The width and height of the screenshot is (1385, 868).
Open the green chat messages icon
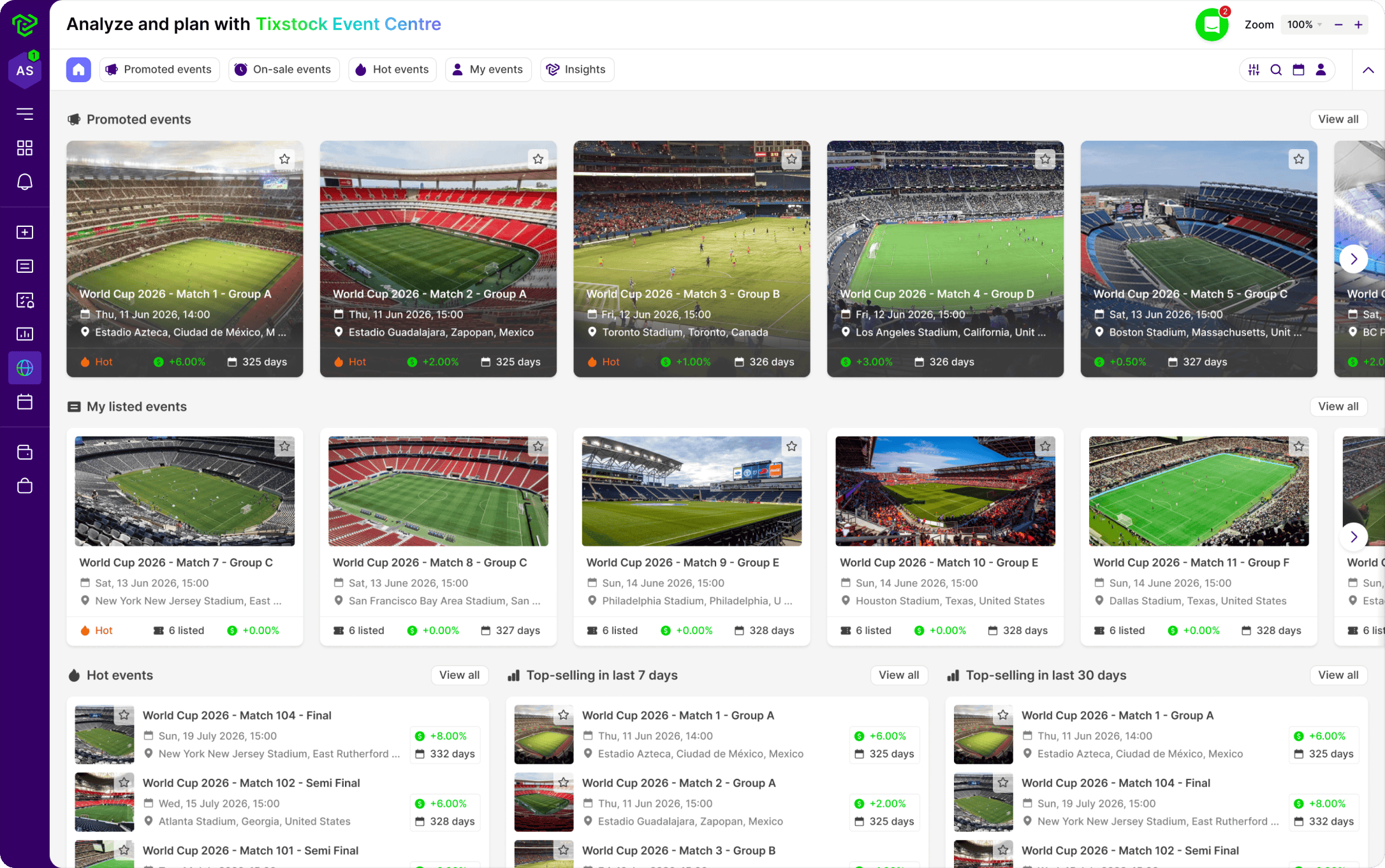click(x=1212, y=25)
